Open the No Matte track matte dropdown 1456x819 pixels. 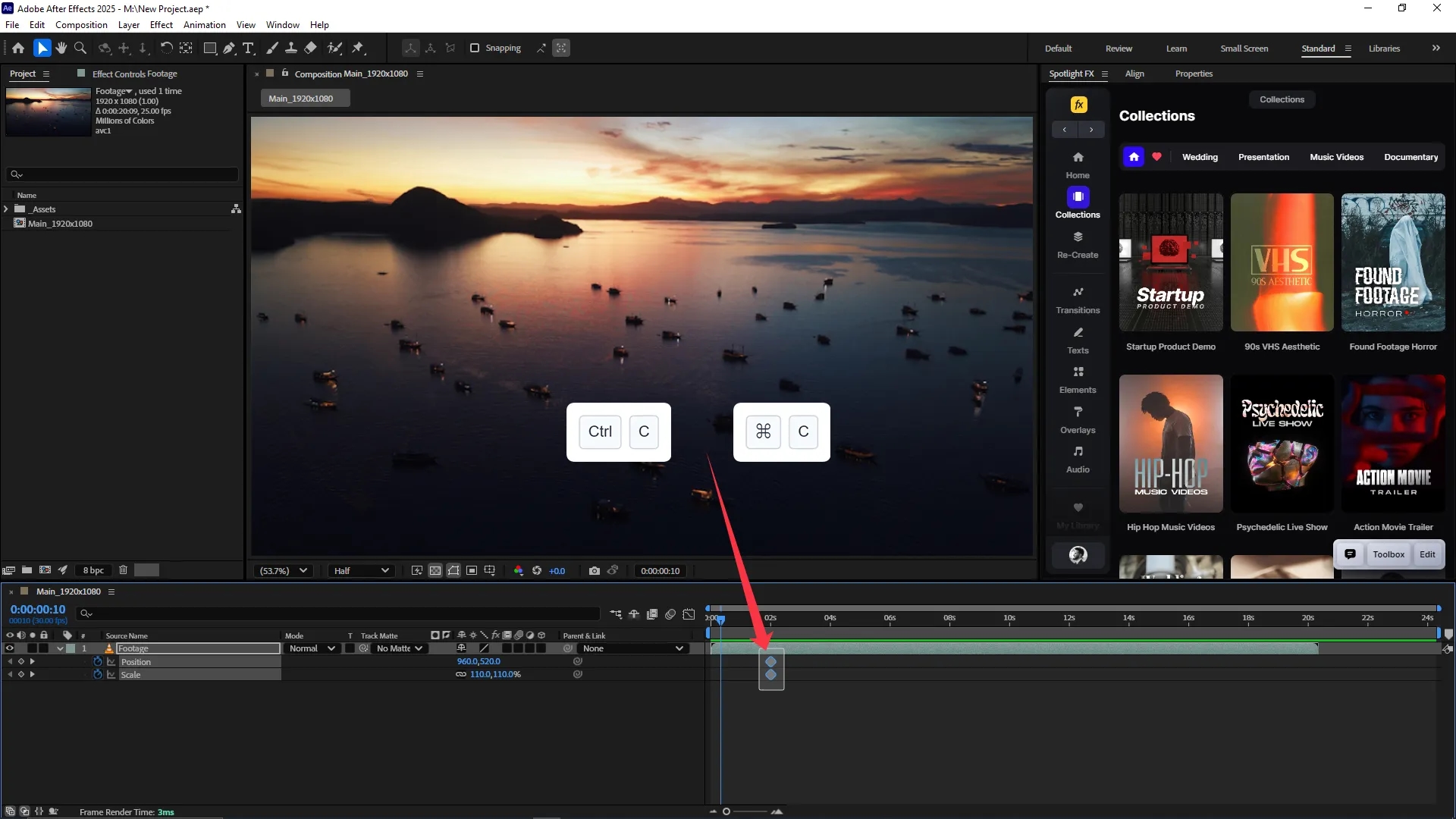coord(398,648)
